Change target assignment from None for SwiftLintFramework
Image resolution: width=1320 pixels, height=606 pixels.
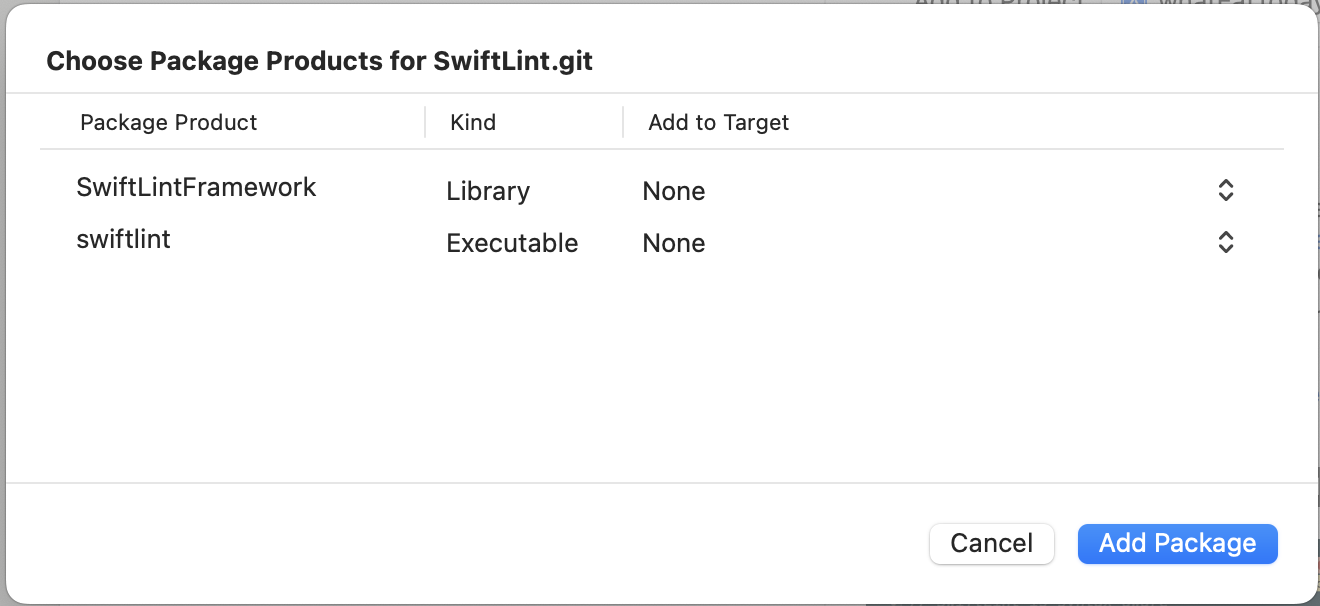pos(674,190)
